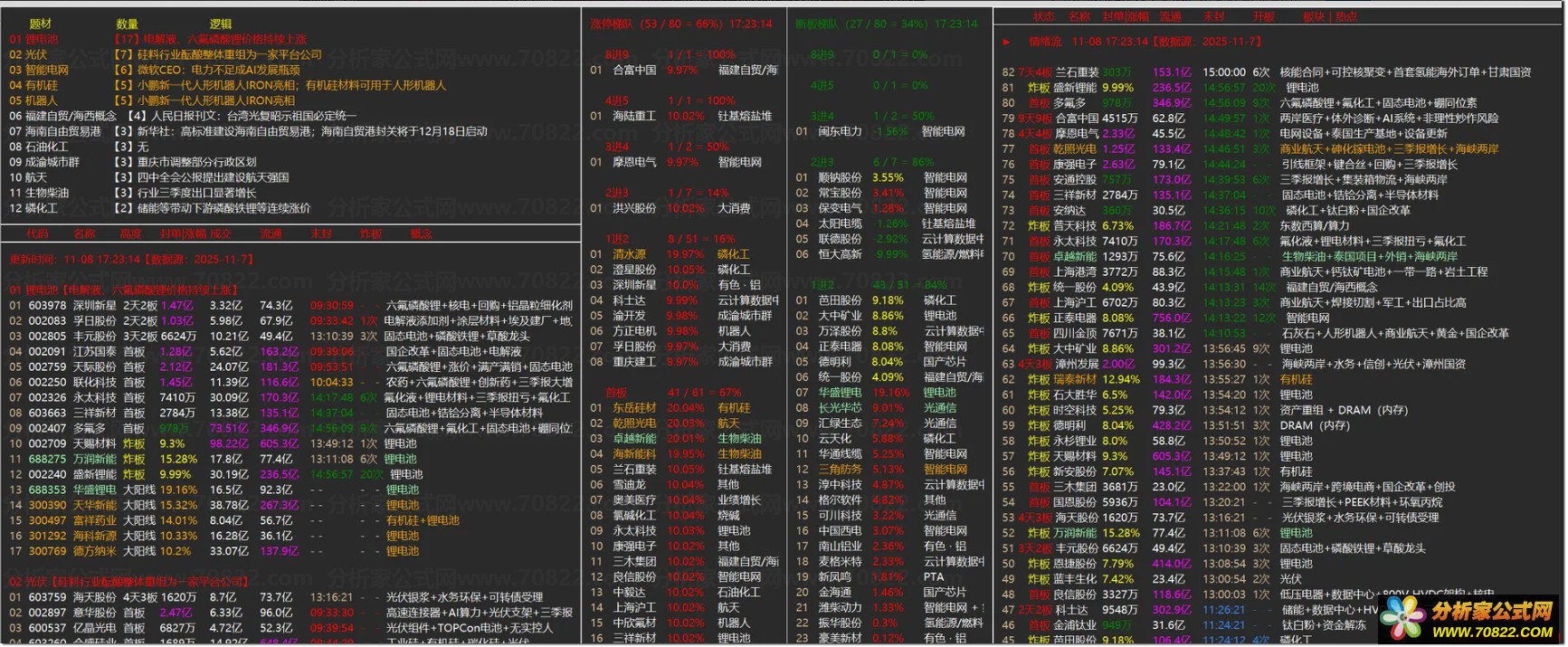
Task: Select theme row 03 智能电网
Action: coord(155,71)
